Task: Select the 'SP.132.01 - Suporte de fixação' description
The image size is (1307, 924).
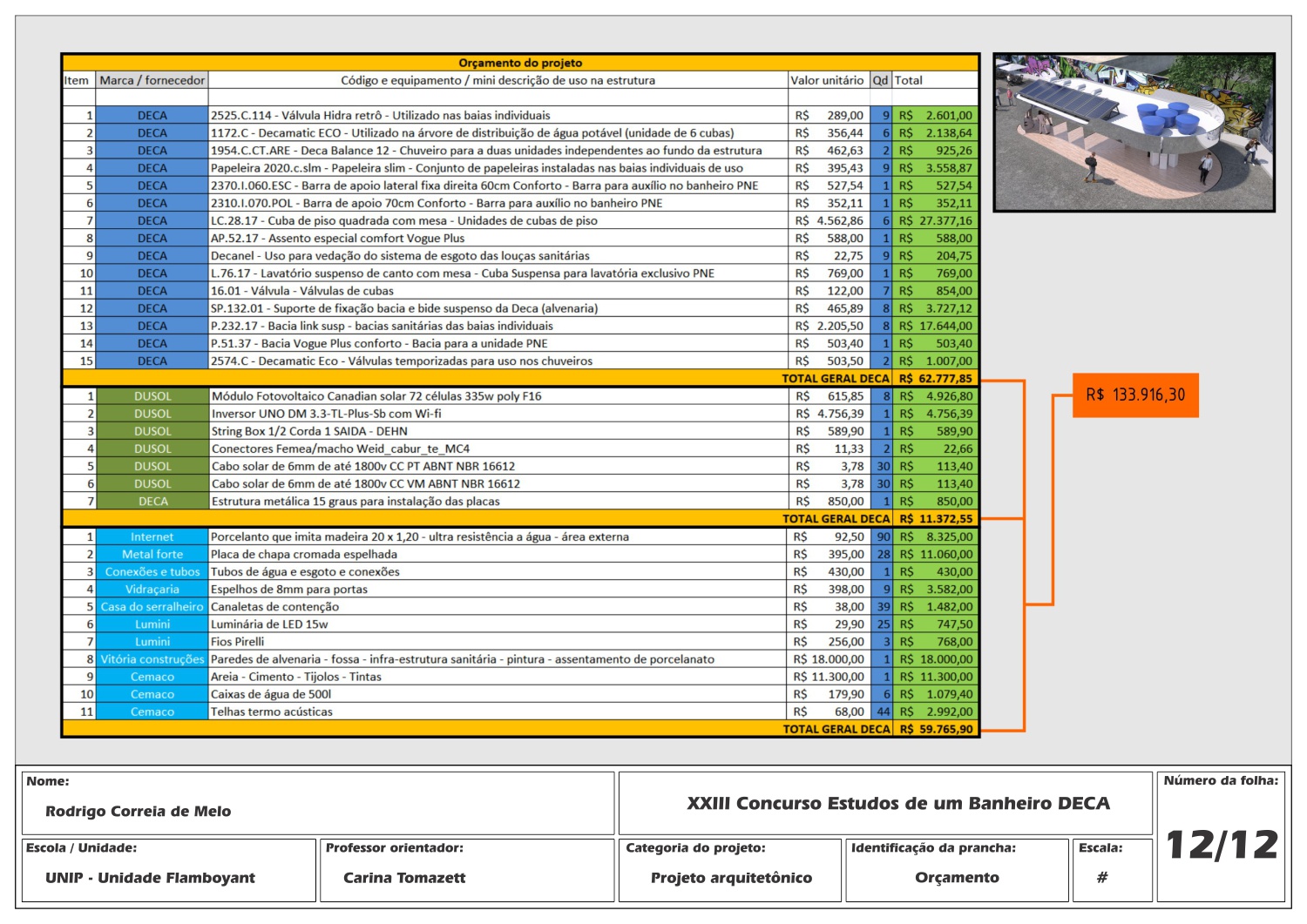Action: coord(498,308)
